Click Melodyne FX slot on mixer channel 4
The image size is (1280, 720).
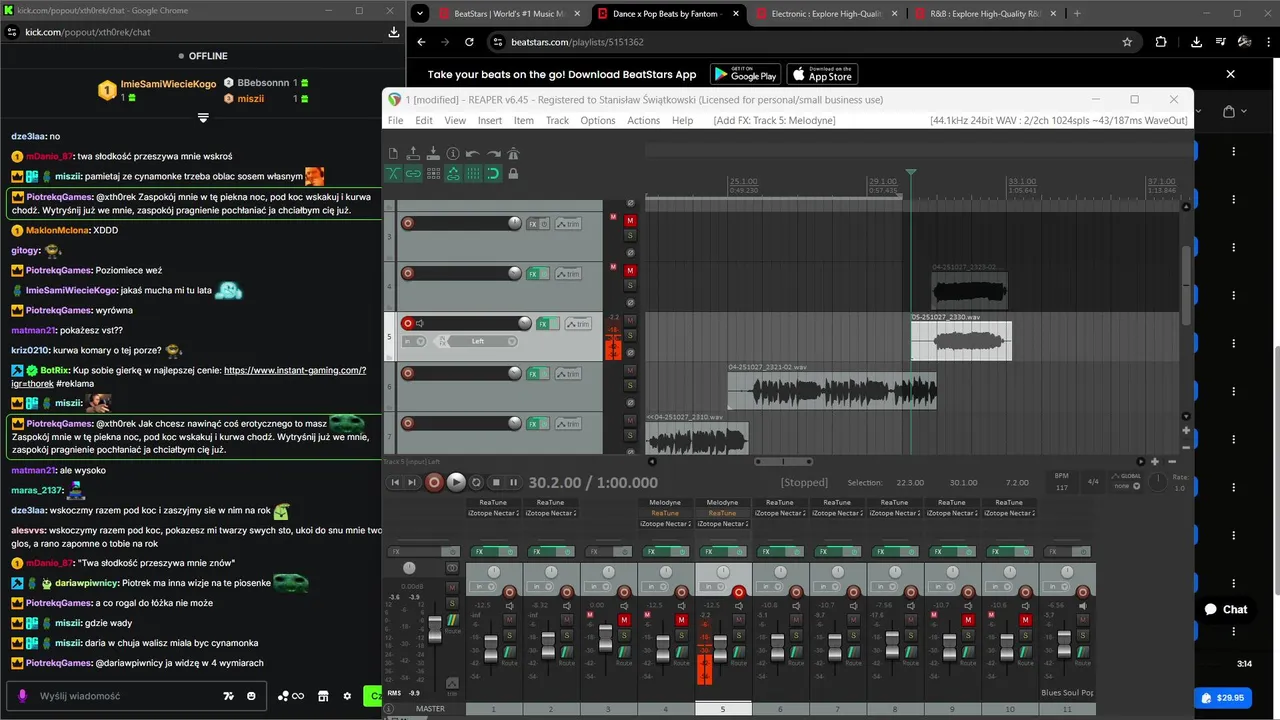click(x=666, y=502)
